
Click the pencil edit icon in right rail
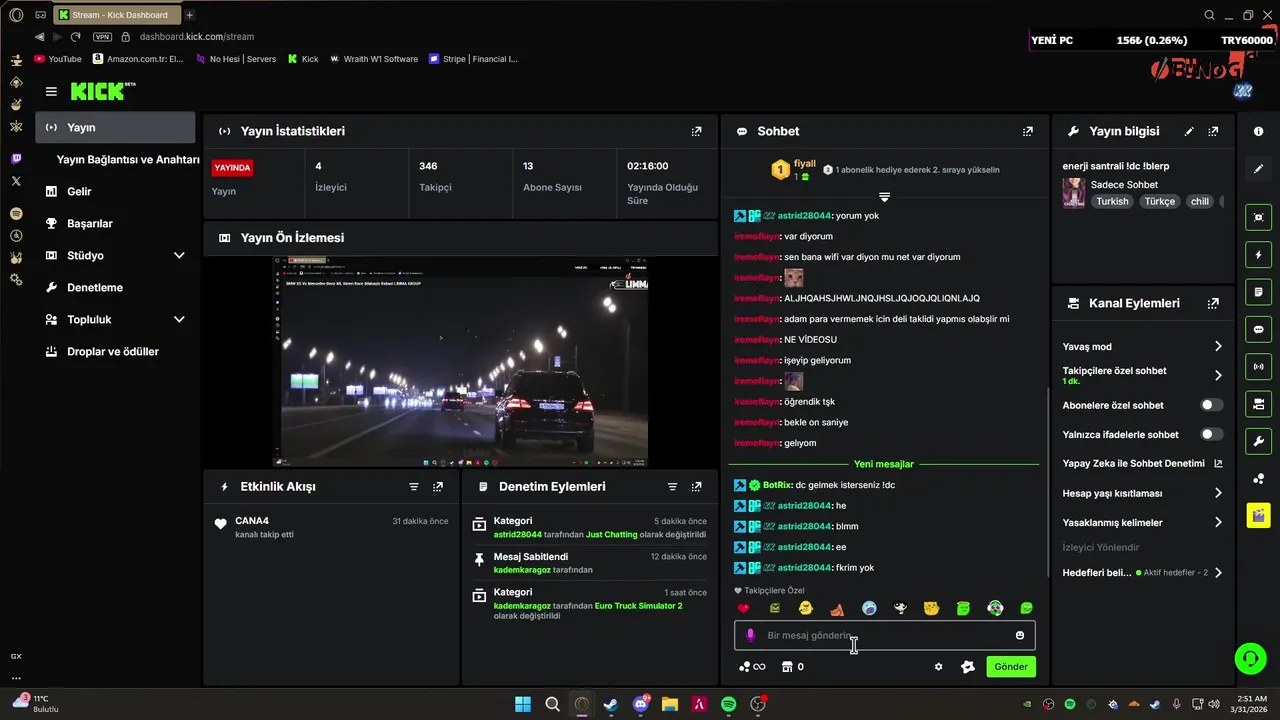1258,169
